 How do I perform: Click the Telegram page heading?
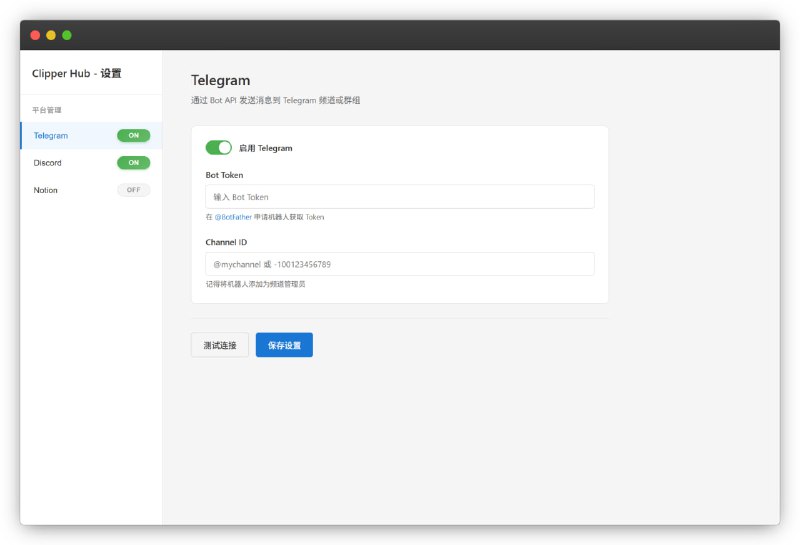click(220, 80)
